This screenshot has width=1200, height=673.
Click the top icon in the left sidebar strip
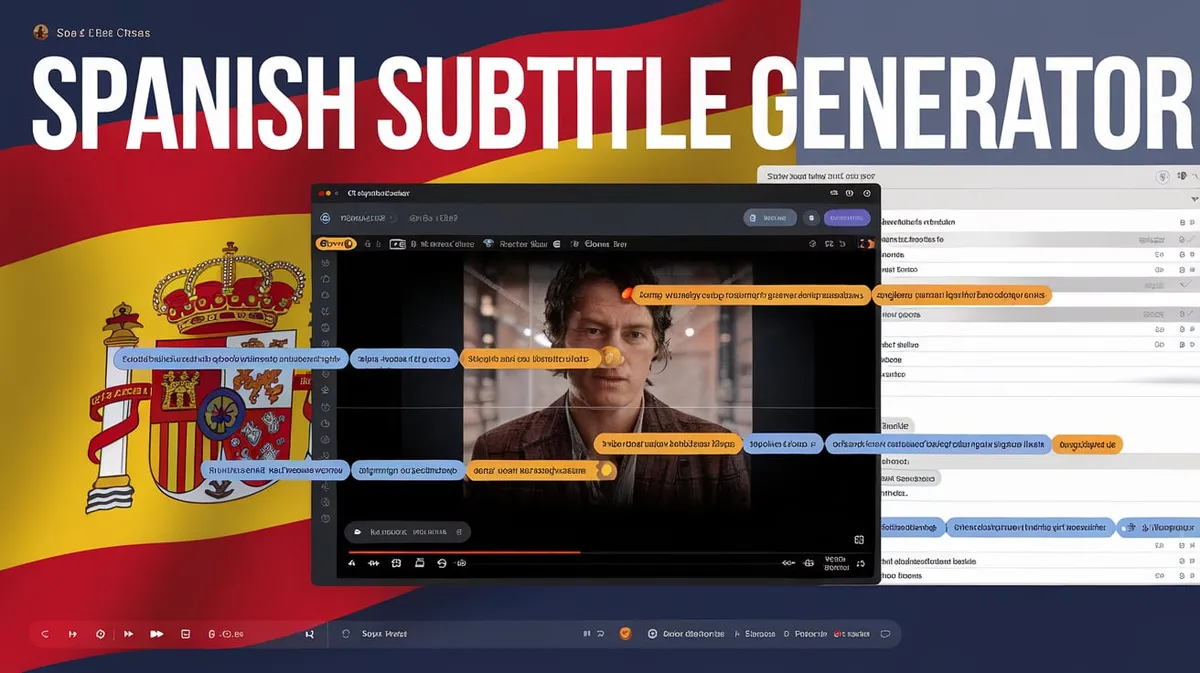pos(327,262)
